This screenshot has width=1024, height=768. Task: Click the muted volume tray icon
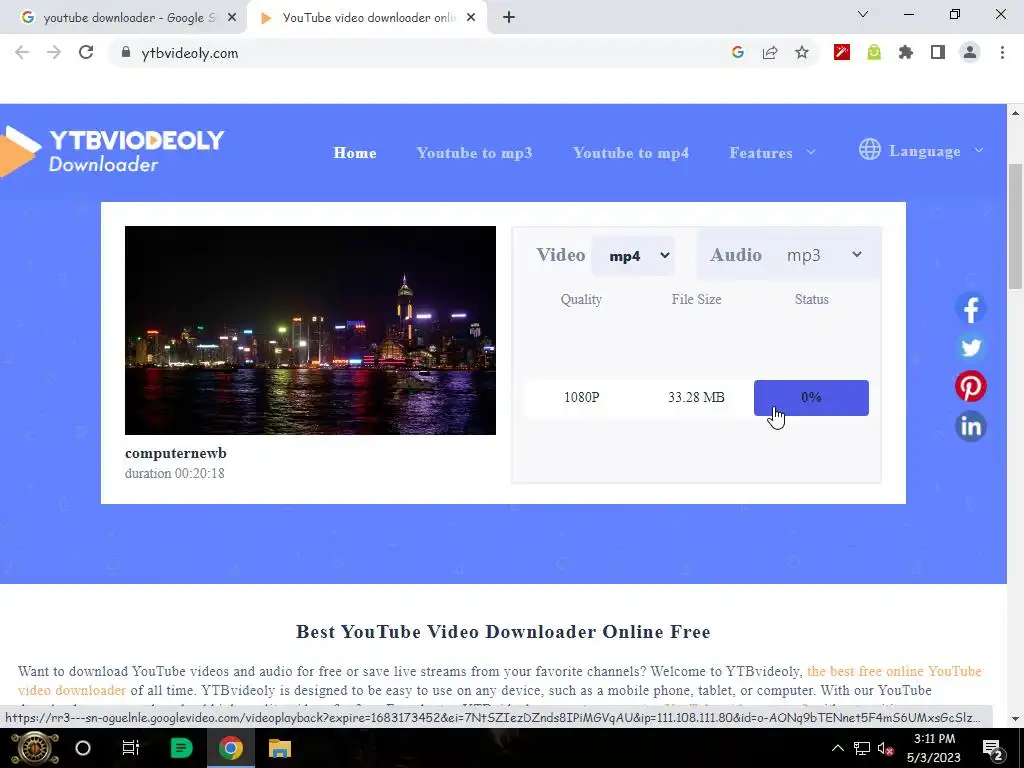click(x=885, y=748)
